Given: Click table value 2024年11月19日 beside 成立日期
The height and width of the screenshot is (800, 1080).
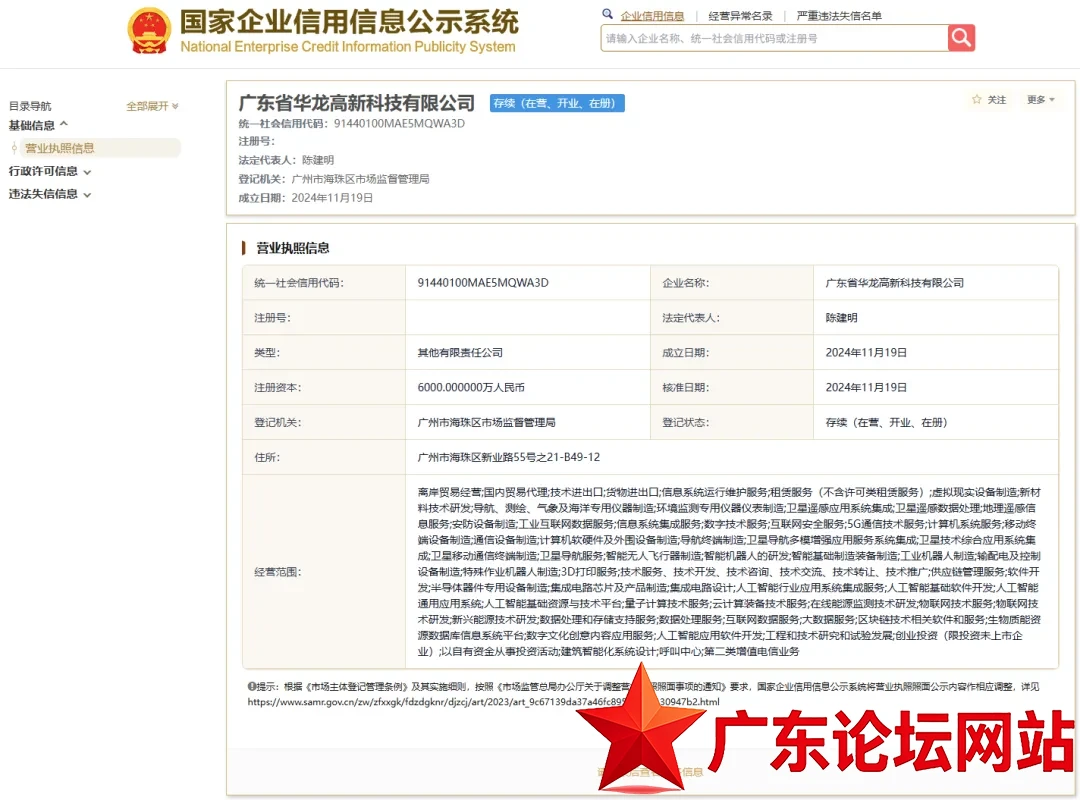Looking at the screenshot, I should click(x=866, y=353).
